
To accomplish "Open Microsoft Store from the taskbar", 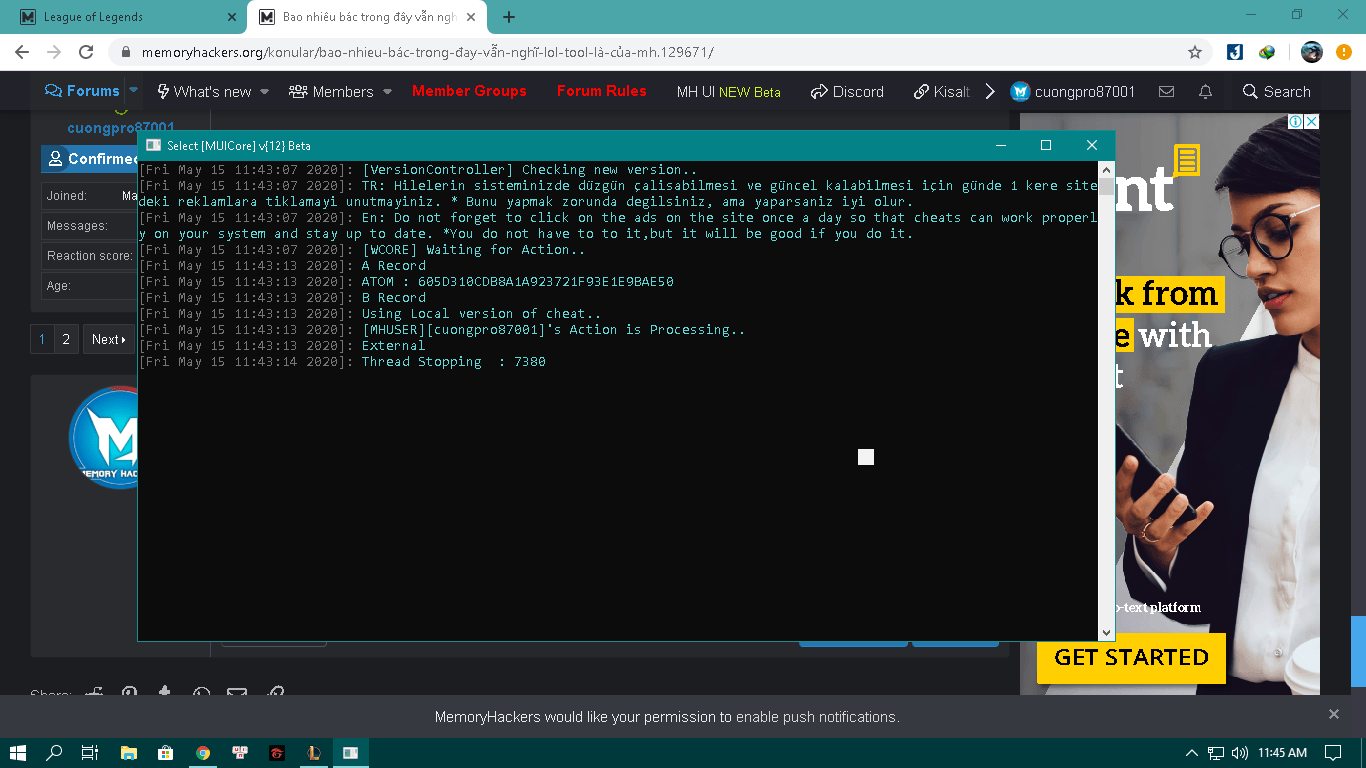I will click(166, 753).
